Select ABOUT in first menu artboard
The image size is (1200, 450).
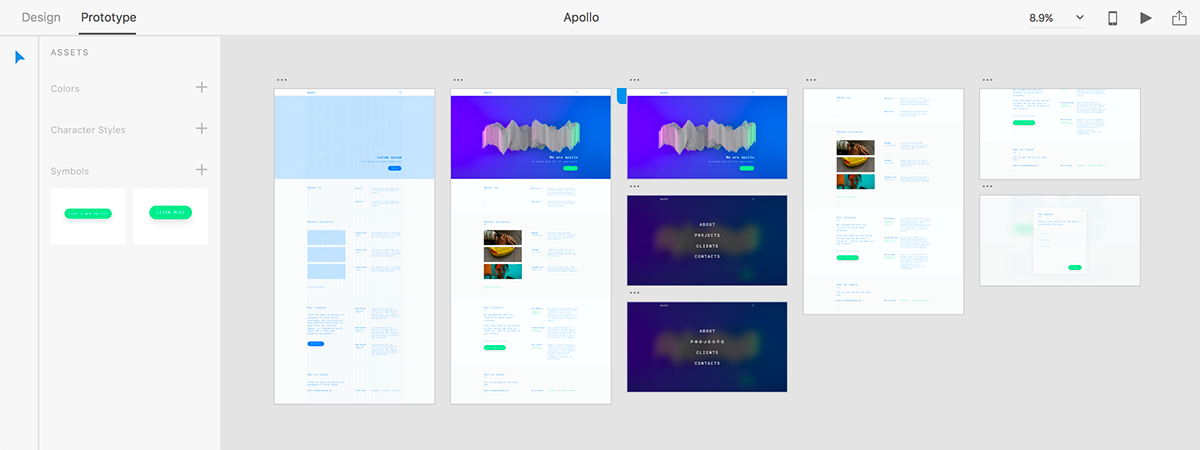tap(707, 224)
